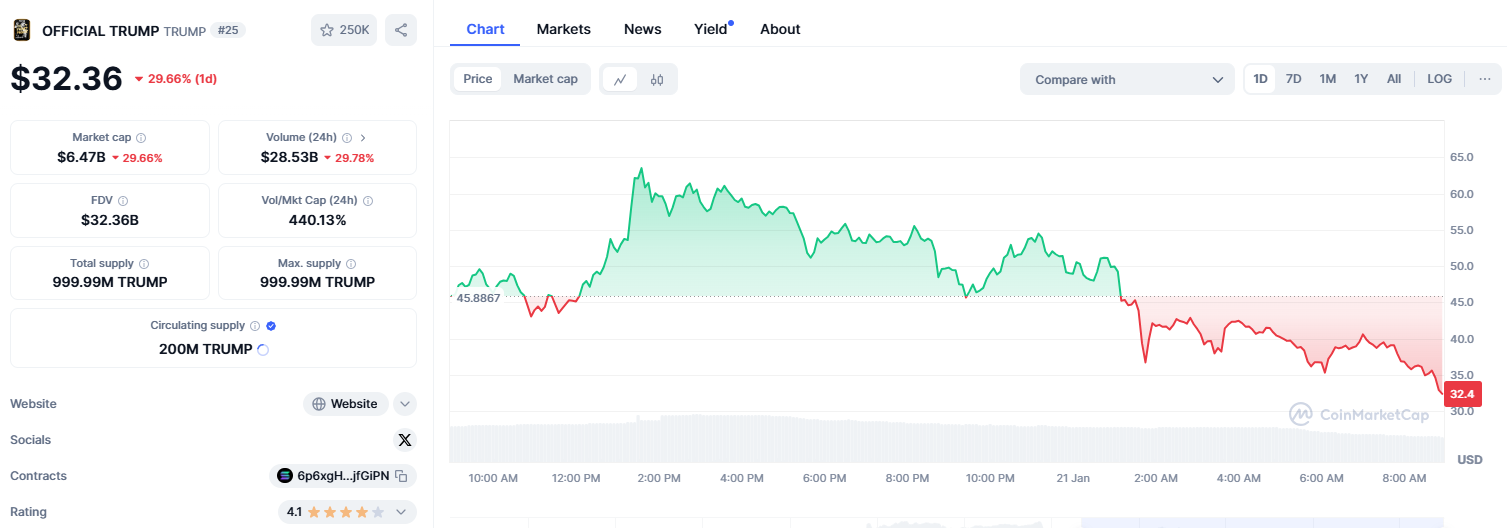Open the Compare with dropdown
This screenshot has height=528, width=1507.
point(1127,80)
